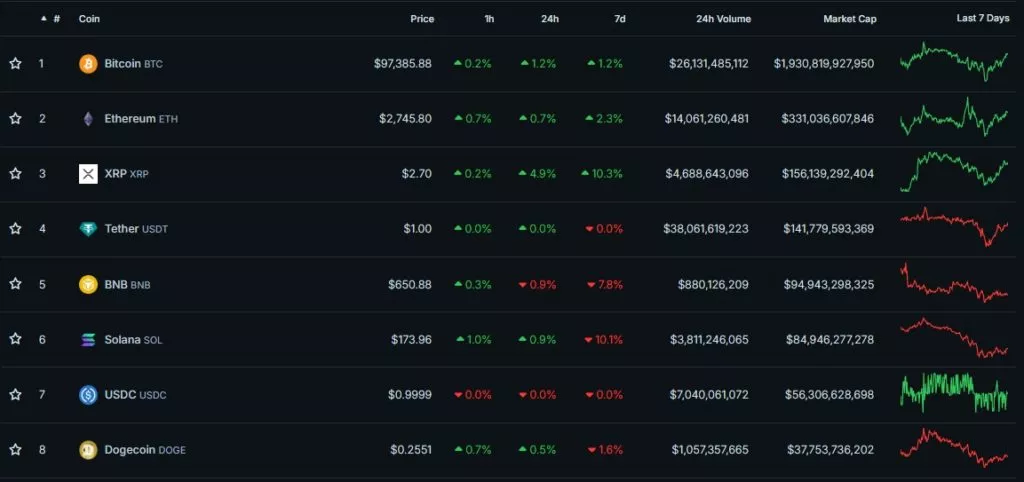Screen dimensions: 1024x482
Task: Click the Price column header
Action: pyautogui.click(x=421, y=19)
